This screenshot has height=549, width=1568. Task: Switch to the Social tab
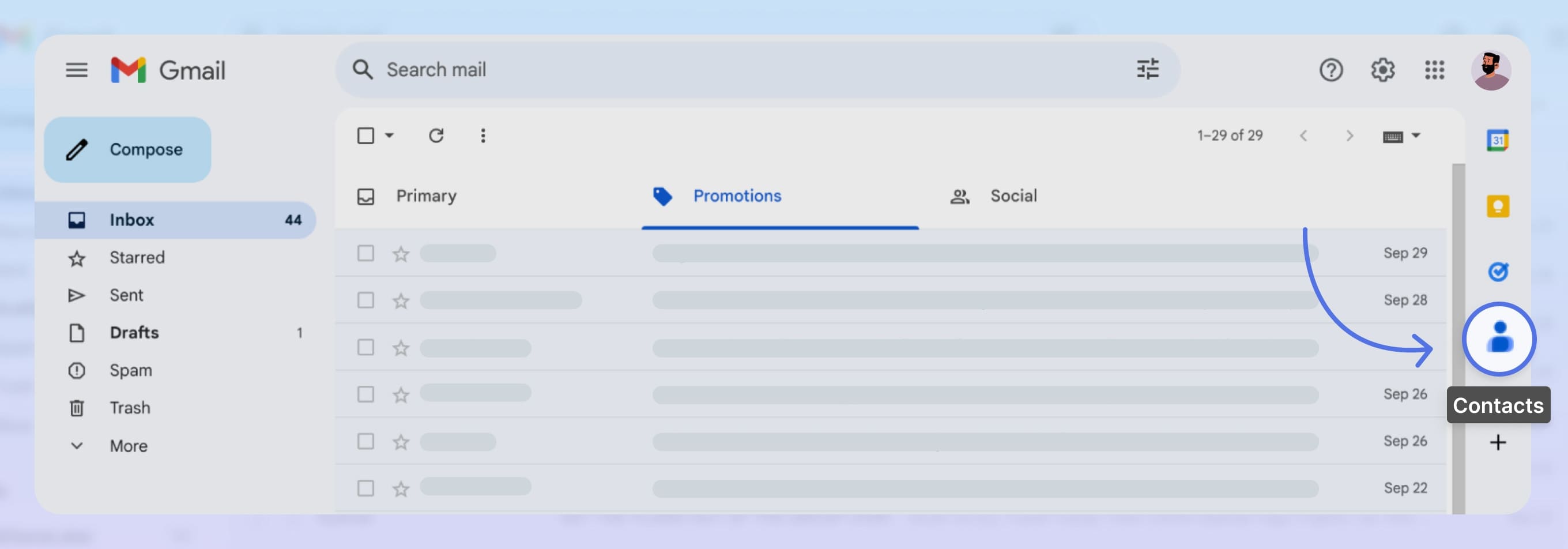click(x=1013, y=195)
